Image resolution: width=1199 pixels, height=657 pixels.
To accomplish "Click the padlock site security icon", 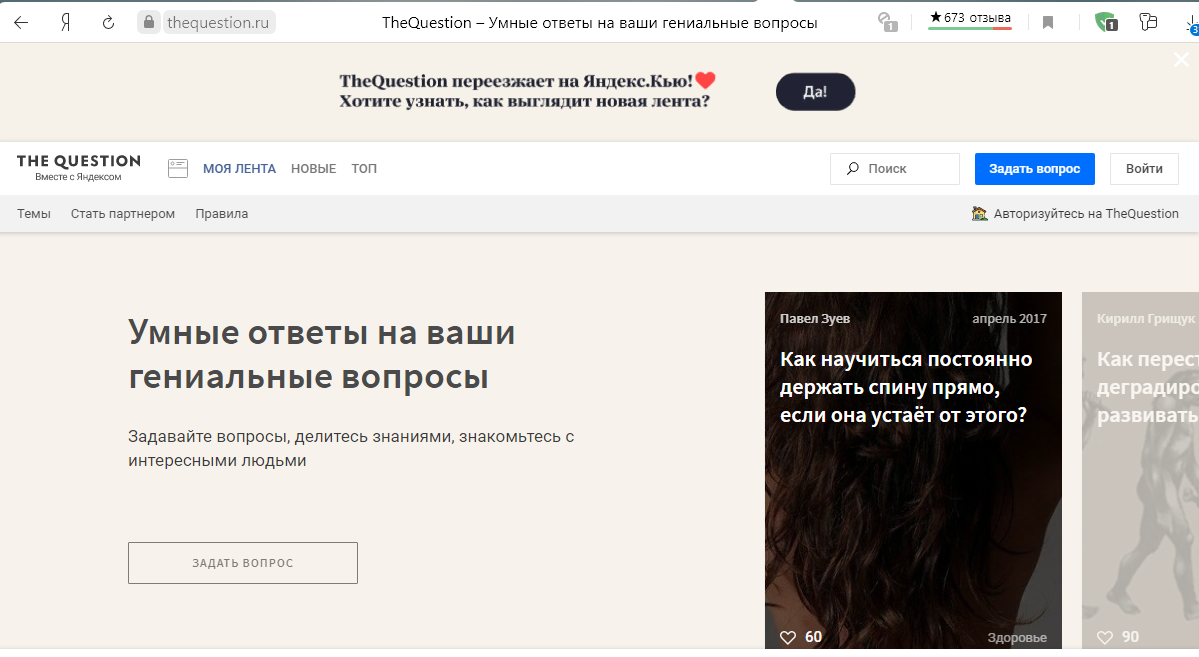I will 148,22.
